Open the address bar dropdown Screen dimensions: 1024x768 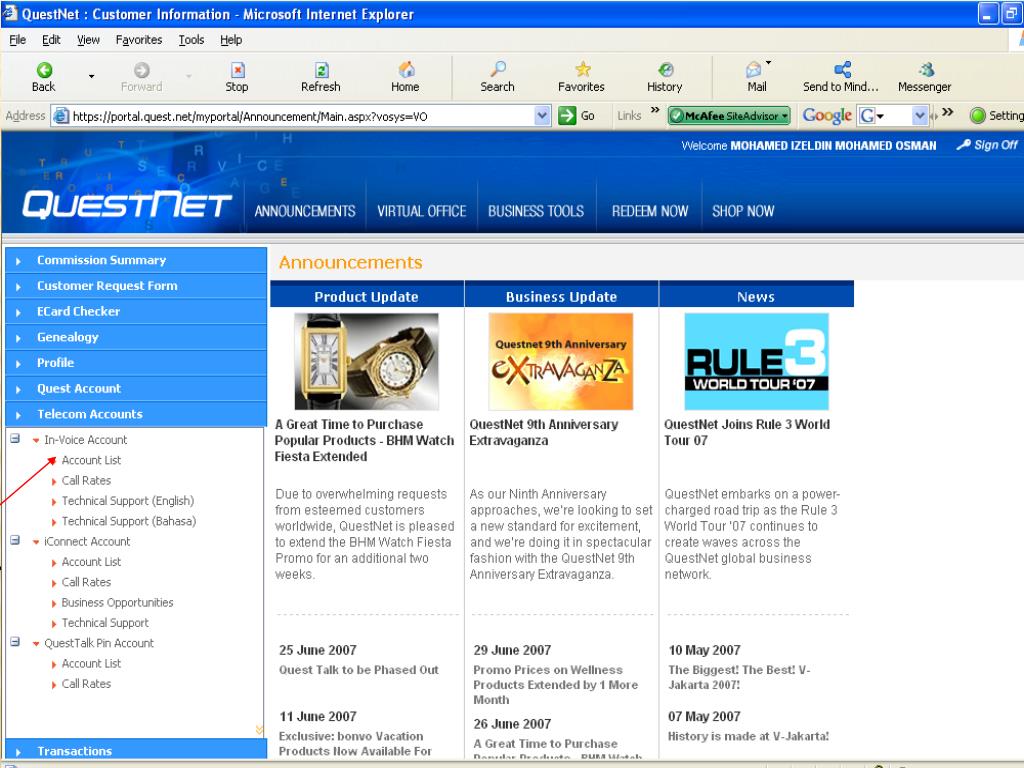(x=541, y=116)
